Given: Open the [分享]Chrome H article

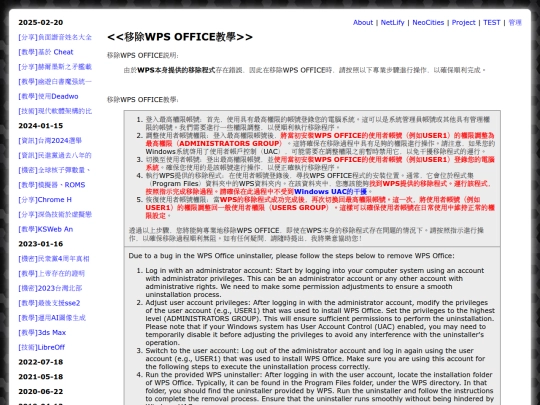Looking at the screenshot, I should 45,200.
